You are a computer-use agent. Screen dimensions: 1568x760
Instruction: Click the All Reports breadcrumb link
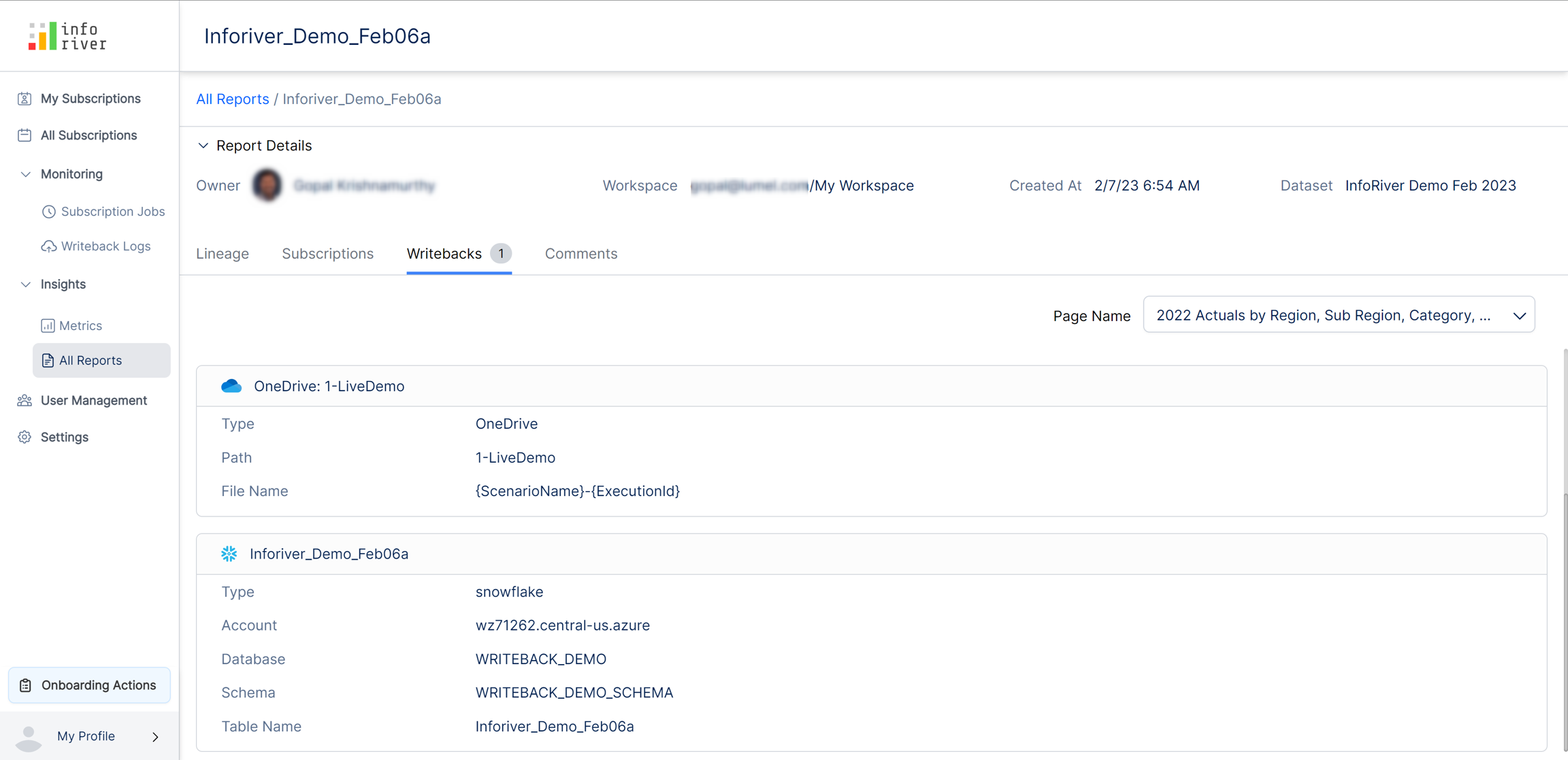[232, 99]
